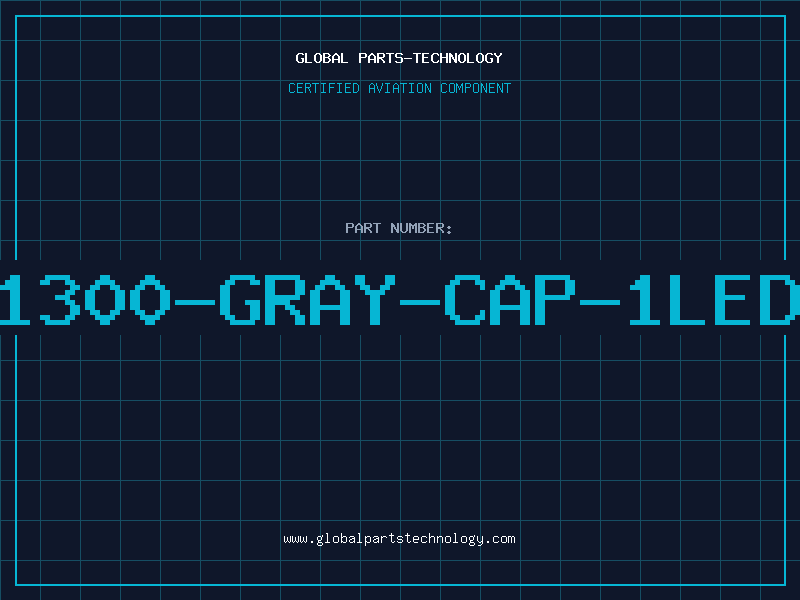The height and width of the screenshot is (600, 800).
Task: Click the CERTIFIED AVIATION COMPONENT subtitle
Action: [x=399, y=88]
